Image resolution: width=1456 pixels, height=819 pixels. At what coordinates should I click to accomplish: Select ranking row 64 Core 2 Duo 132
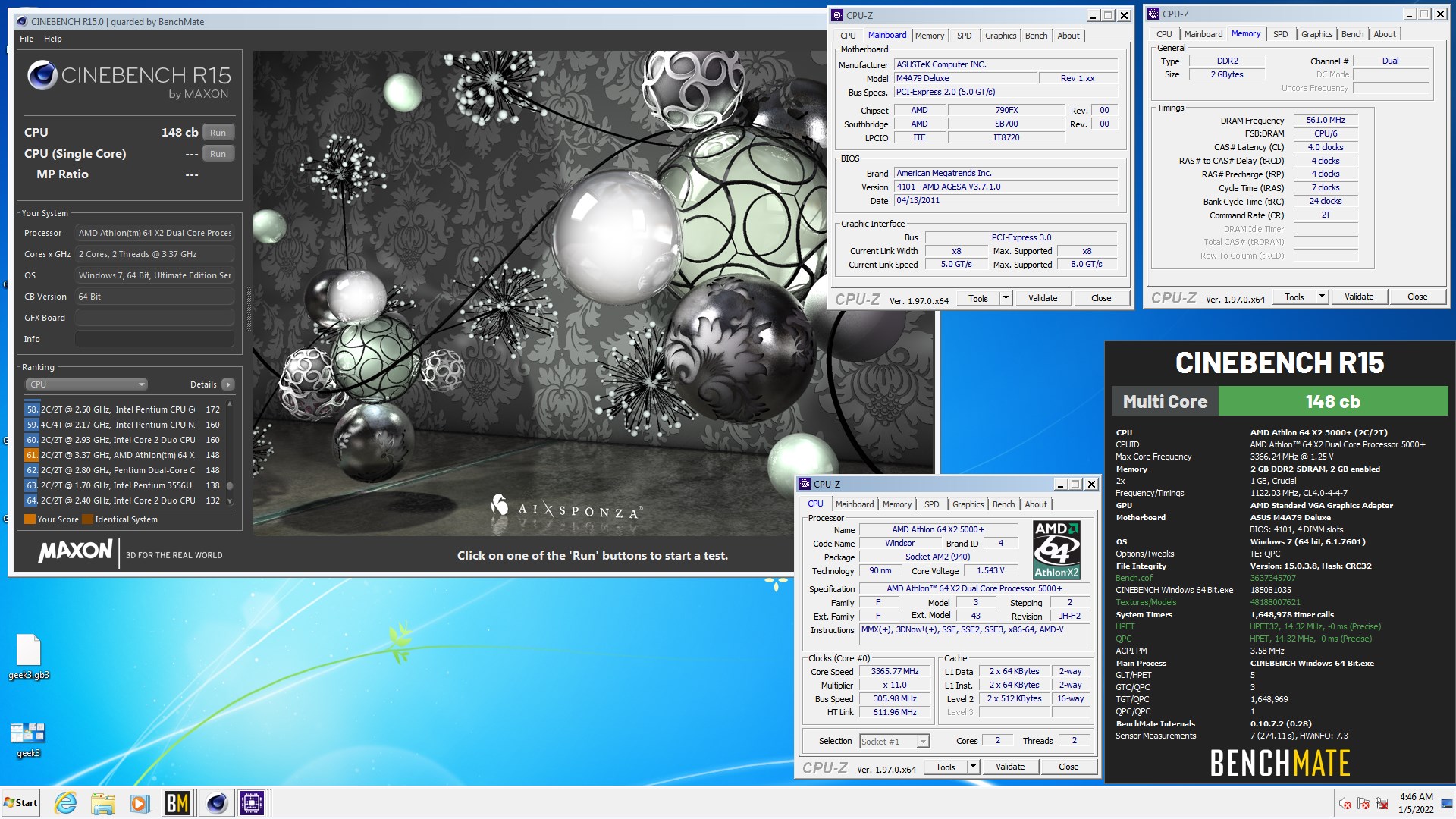[124, 500]
